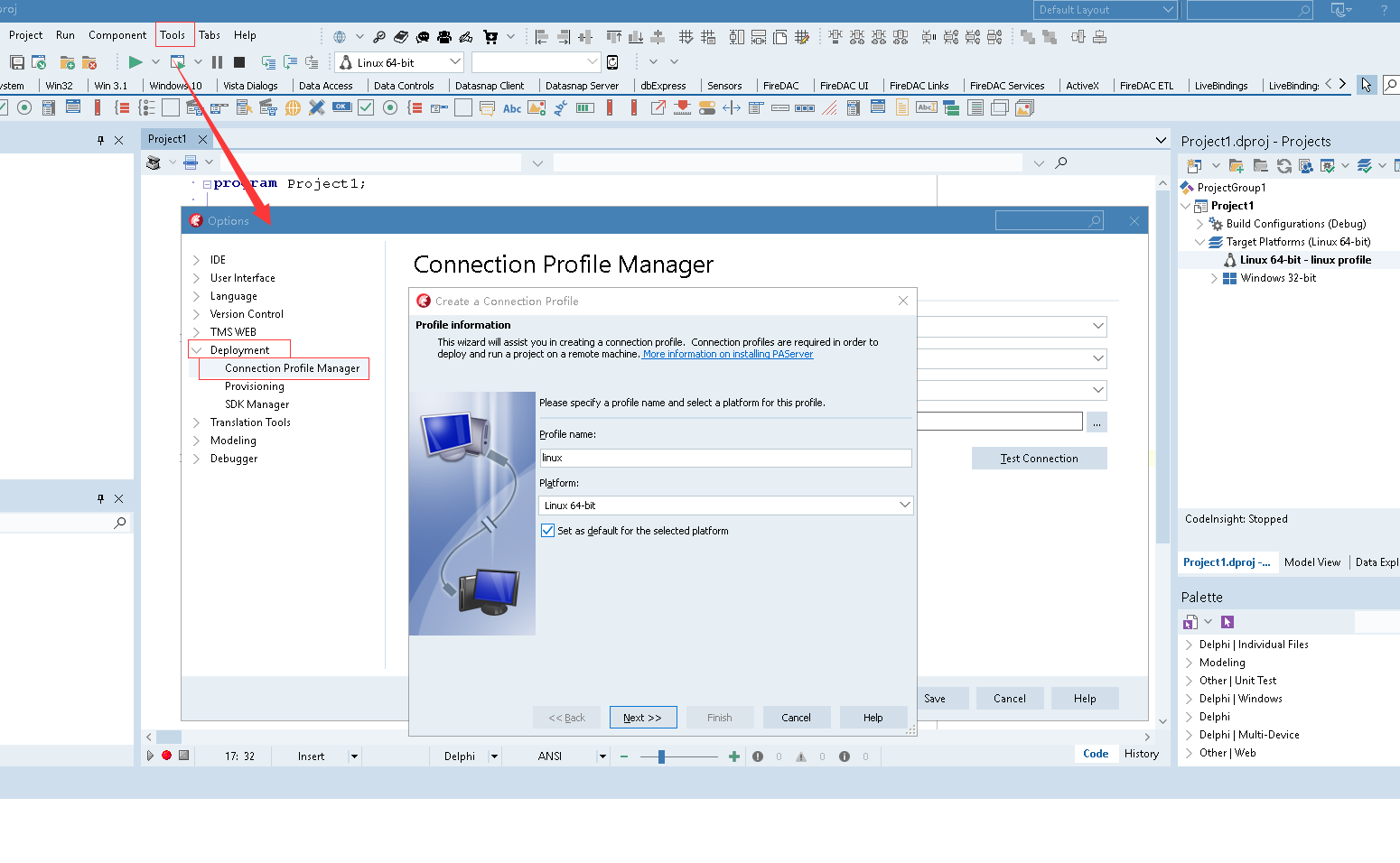The height and width of the screenshot is (863, 1400).
Task: Click Add to project folder icon in Projects panel
Action: pyautogui.click(x=1237, y=165)
